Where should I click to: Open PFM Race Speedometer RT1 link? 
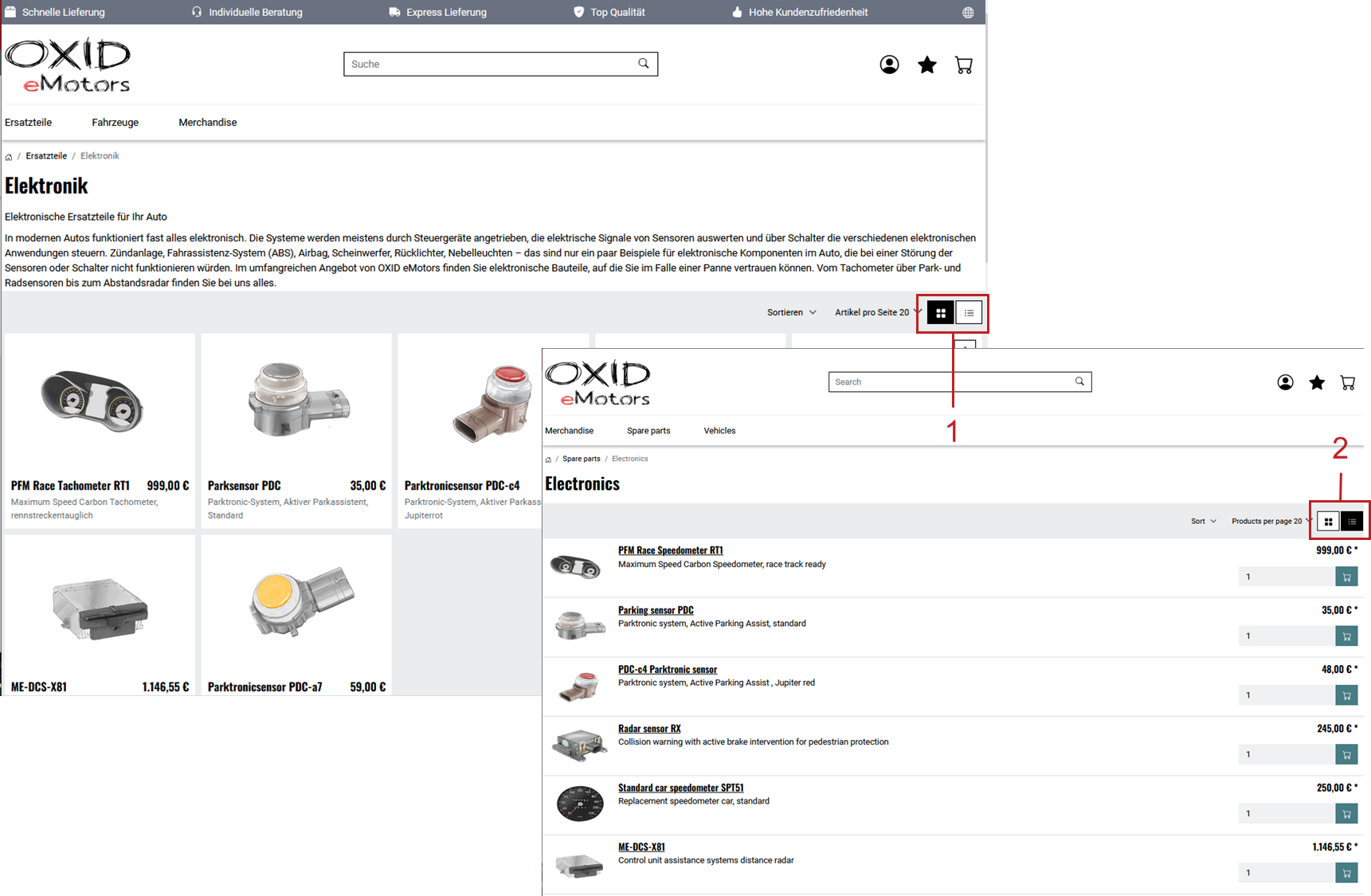point(671,550)
